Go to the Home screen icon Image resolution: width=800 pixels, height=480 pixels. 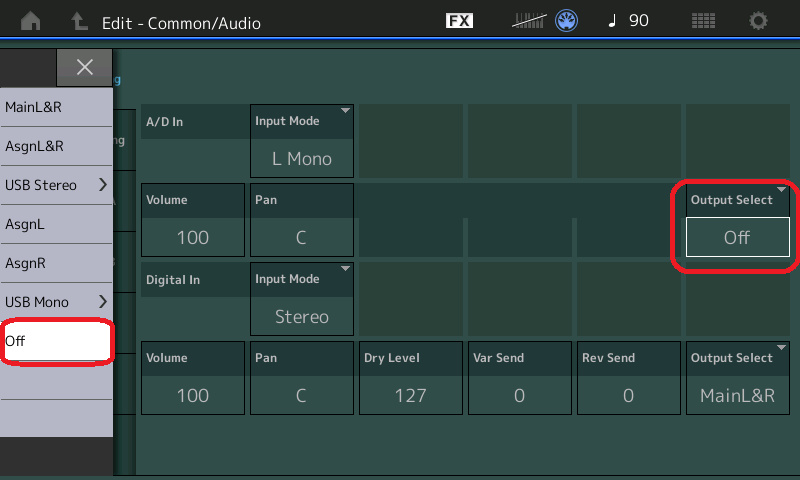pos(32,21)
